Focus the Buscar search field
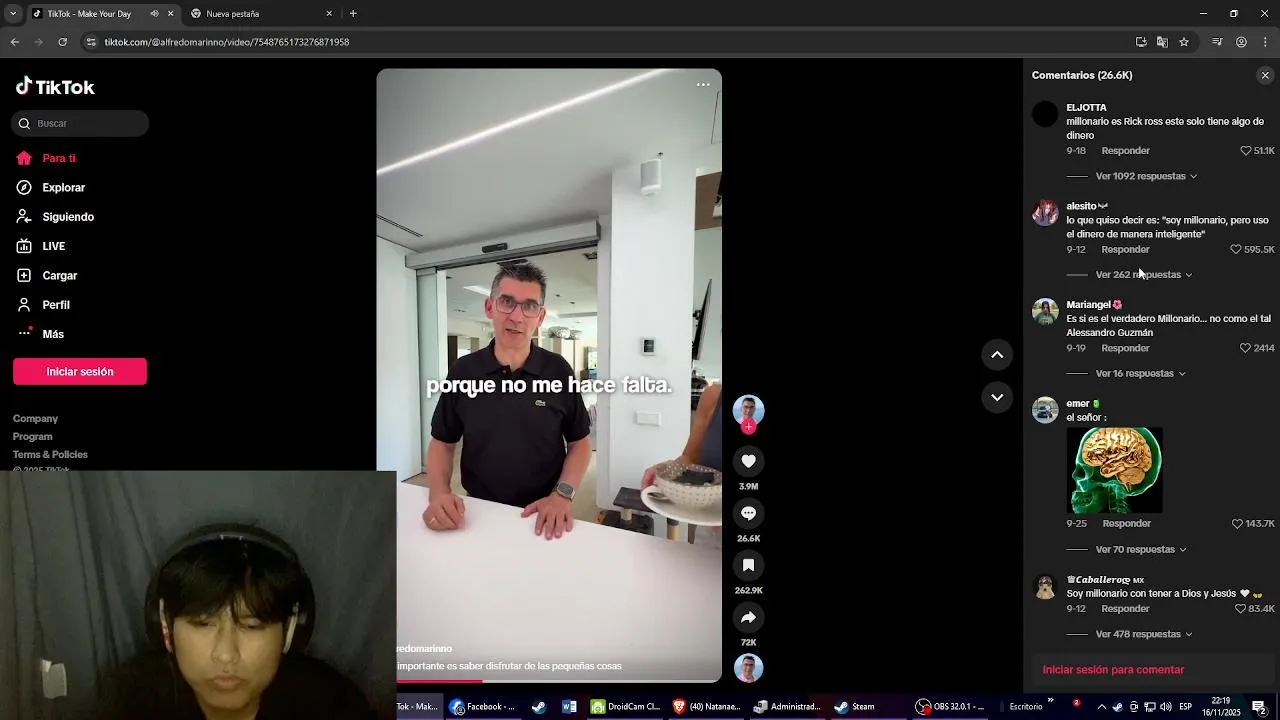Screen dimensions: 1280x720 tap(80, 124)
